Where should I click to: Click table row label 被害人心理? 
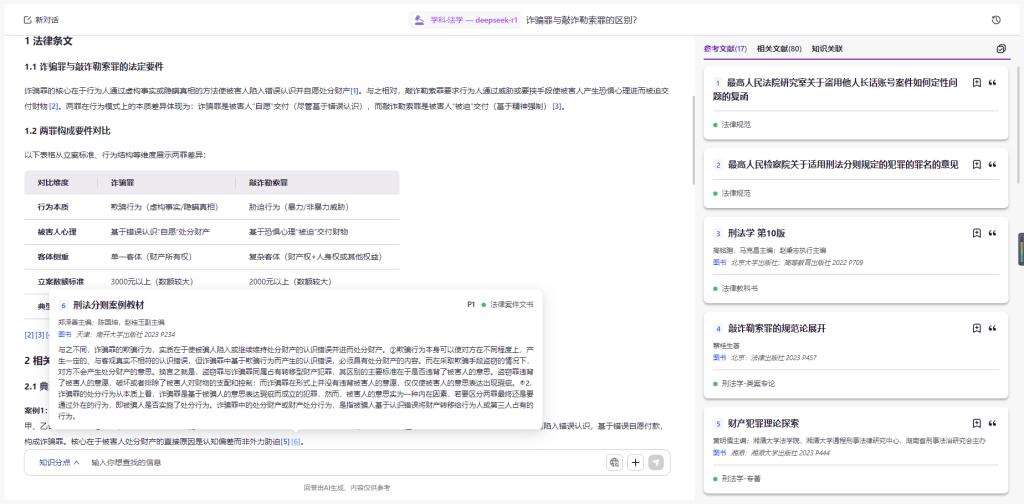tap(57, 232)
